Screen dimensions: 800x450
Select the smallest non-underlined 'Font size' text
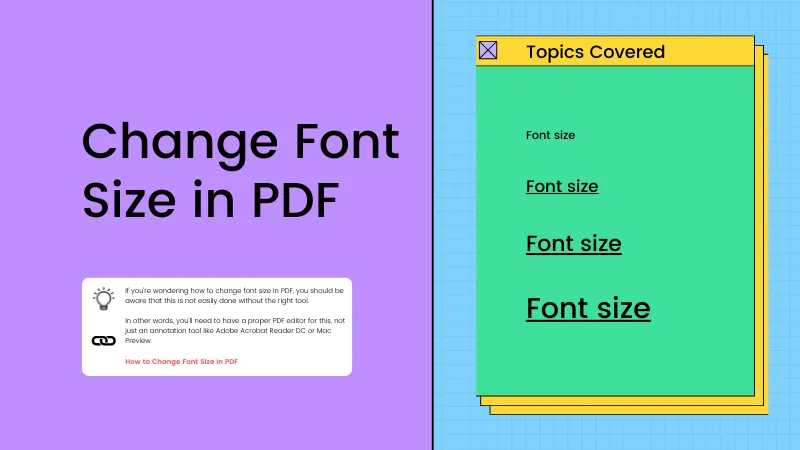(x=550, y=135)
